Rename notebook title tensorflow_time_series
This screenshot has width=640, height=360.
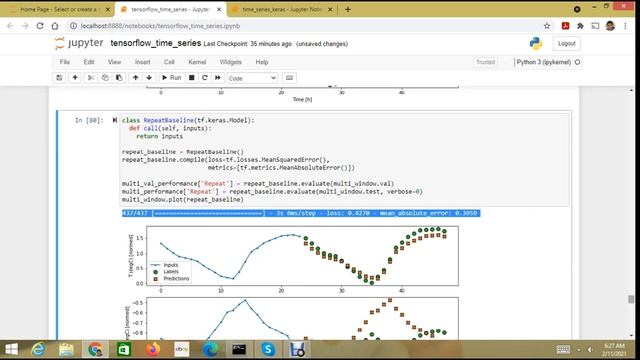(x=156, y=43)
